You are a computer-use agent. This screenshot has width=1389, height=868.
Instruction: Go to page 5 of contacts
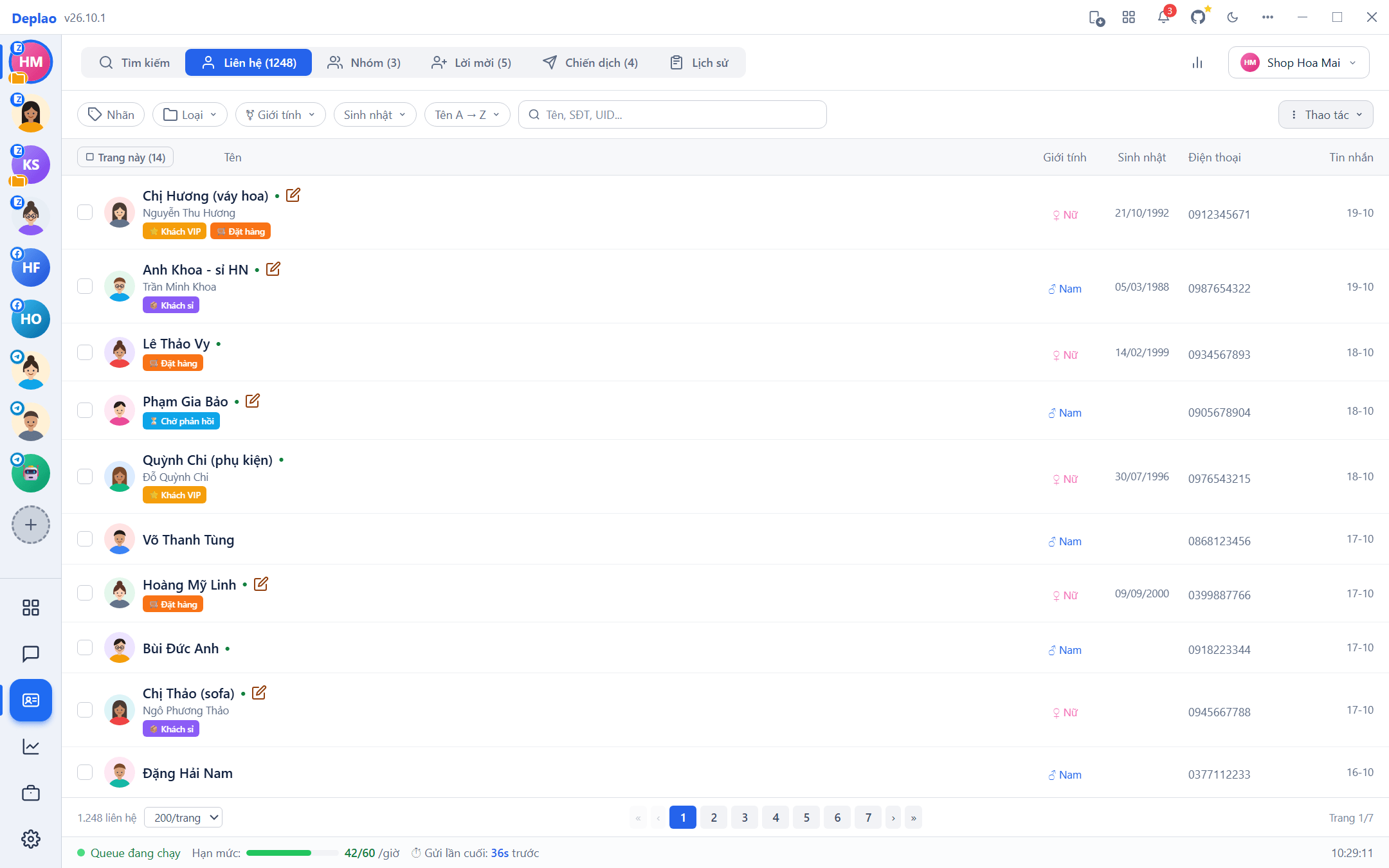coord(806,818)
